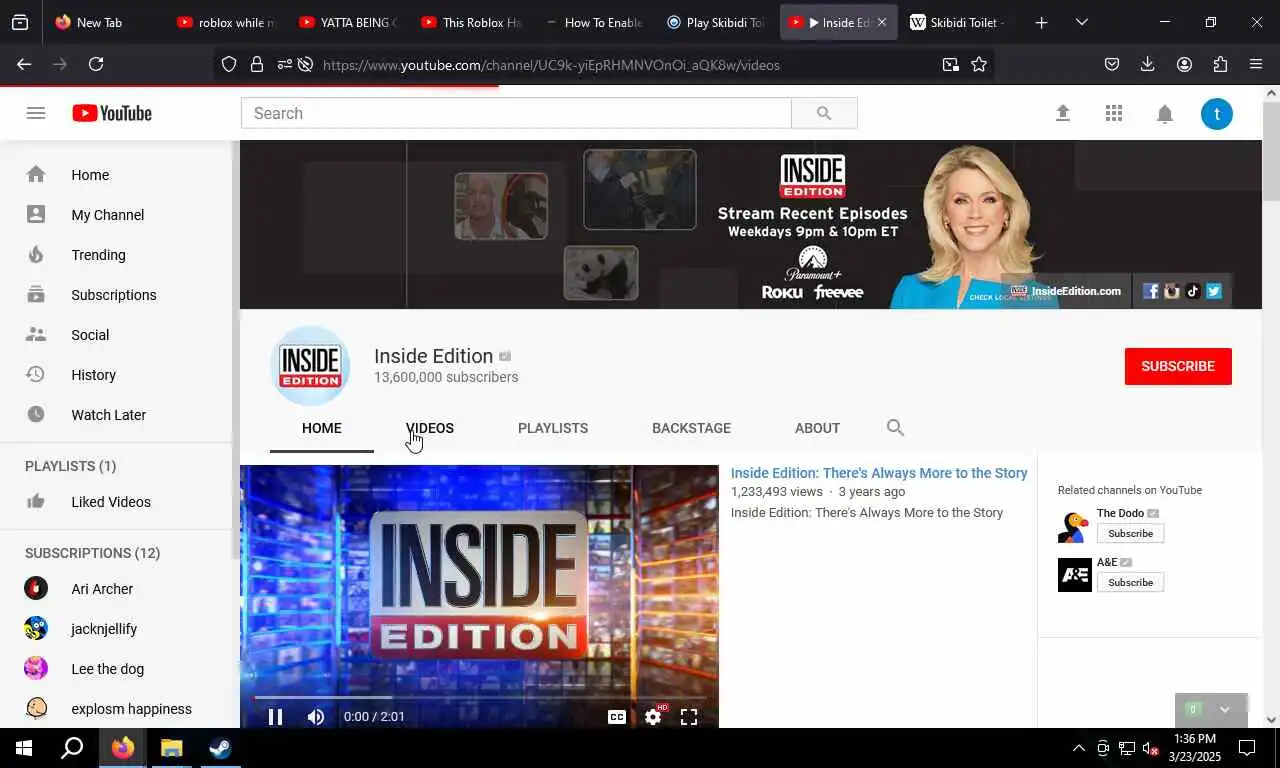
Task: Toggle closed captions on video
Action: pos(617,716)
